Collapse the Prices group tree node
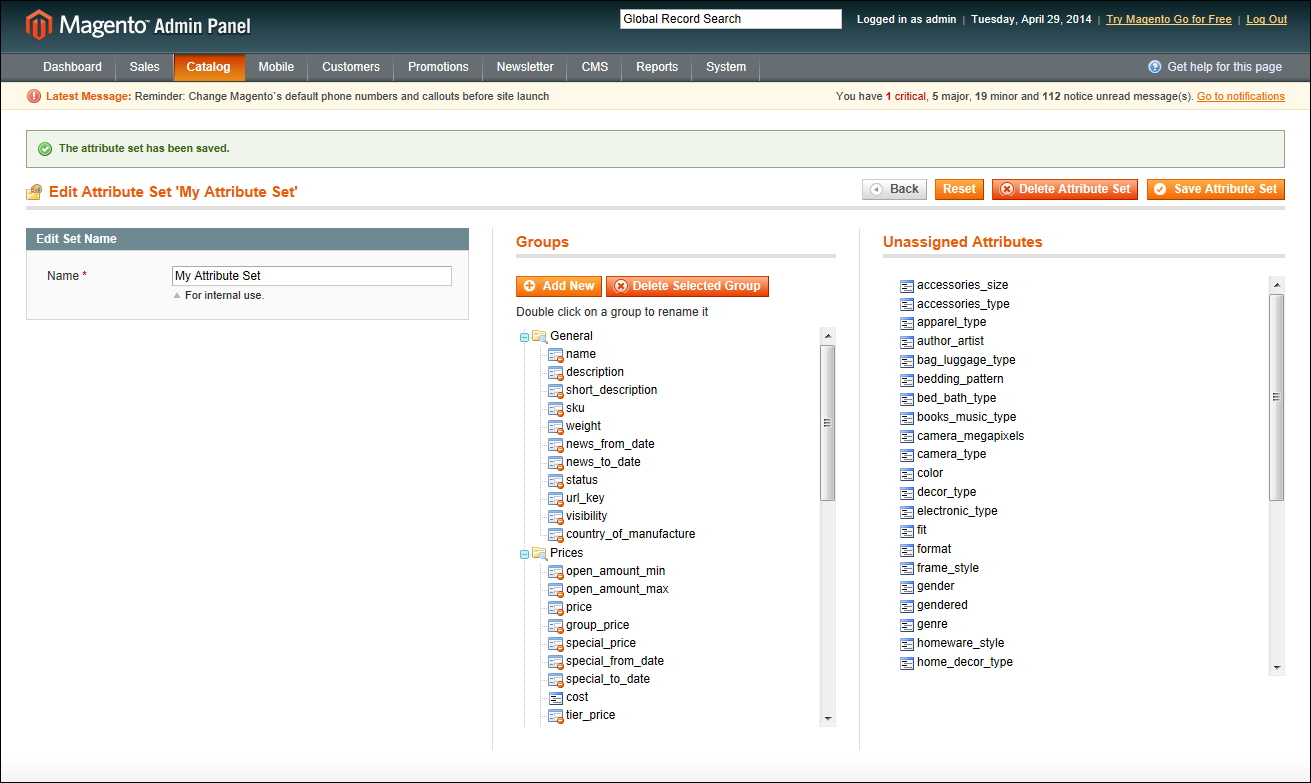Viewport: 1311px width, 783px height. point(524,554)
